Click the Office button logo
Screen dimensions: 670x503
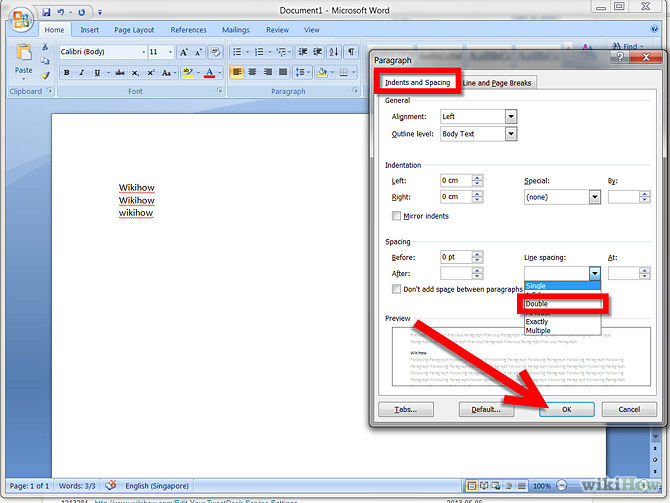(x=22, y=22)
